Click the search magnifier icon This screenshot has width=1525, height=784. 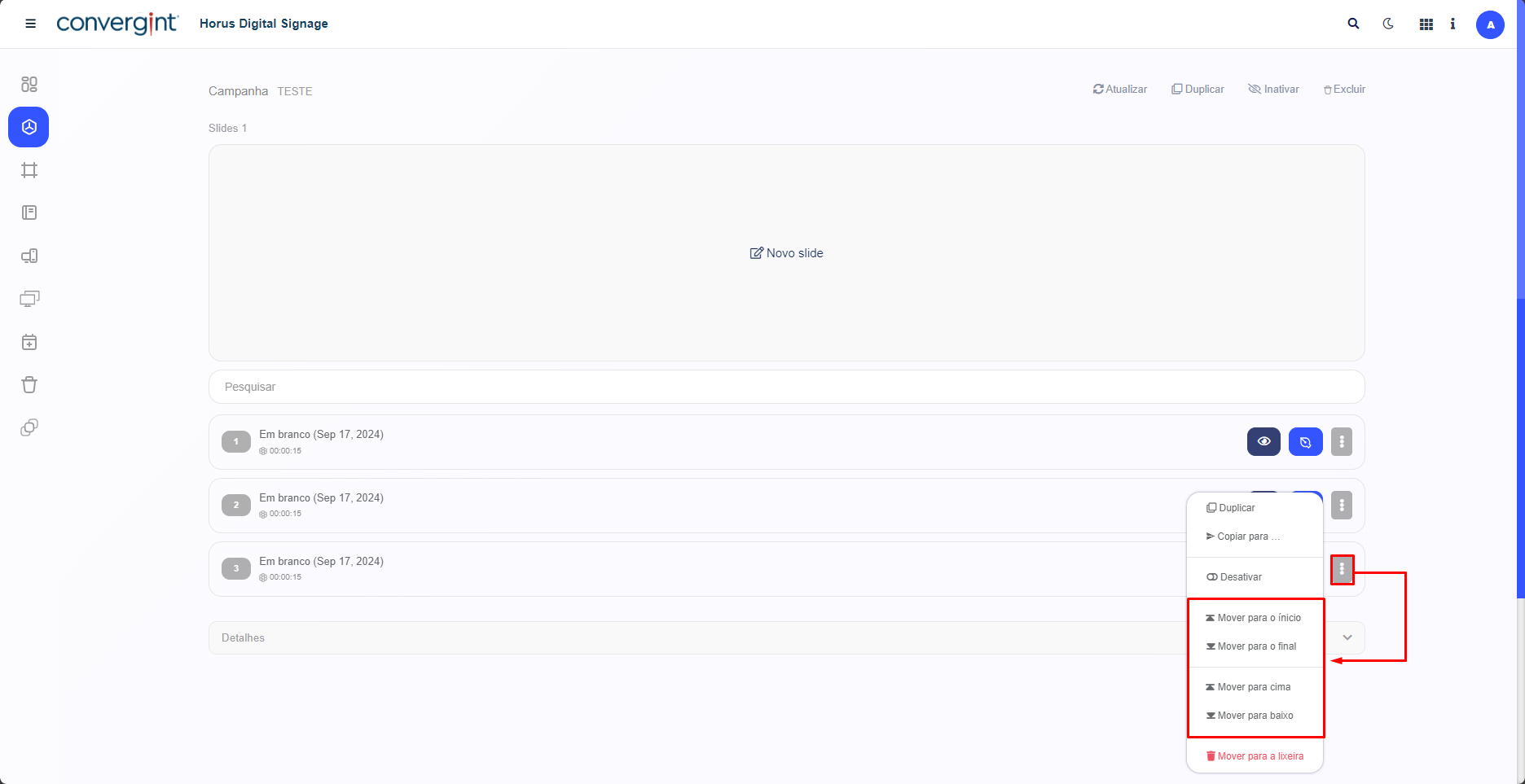click(1353, 24)
